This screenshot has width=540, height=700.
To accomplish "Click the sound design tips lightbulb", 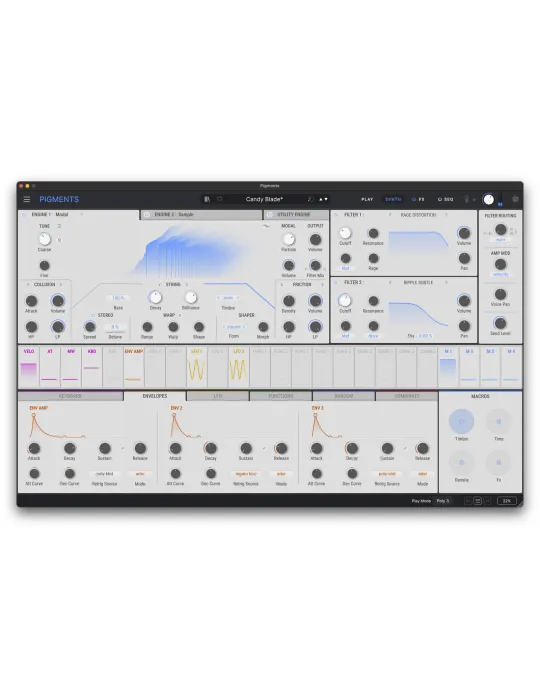I will pos(467,200).
